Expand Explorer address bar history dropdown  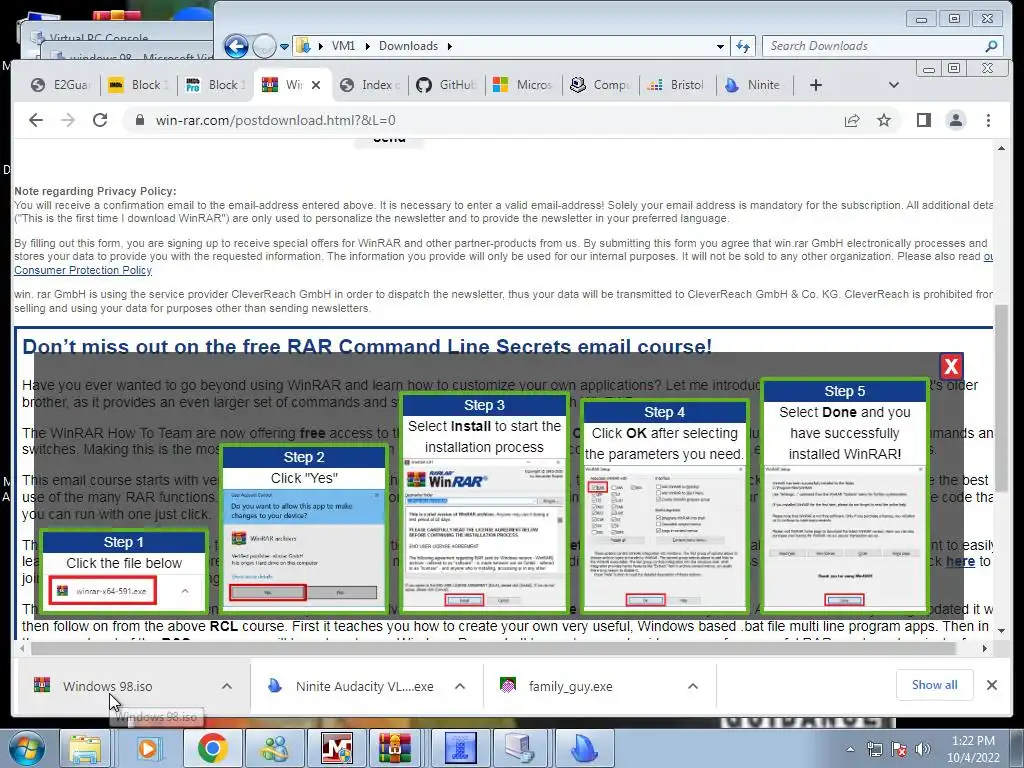click(x=720, y=46)
